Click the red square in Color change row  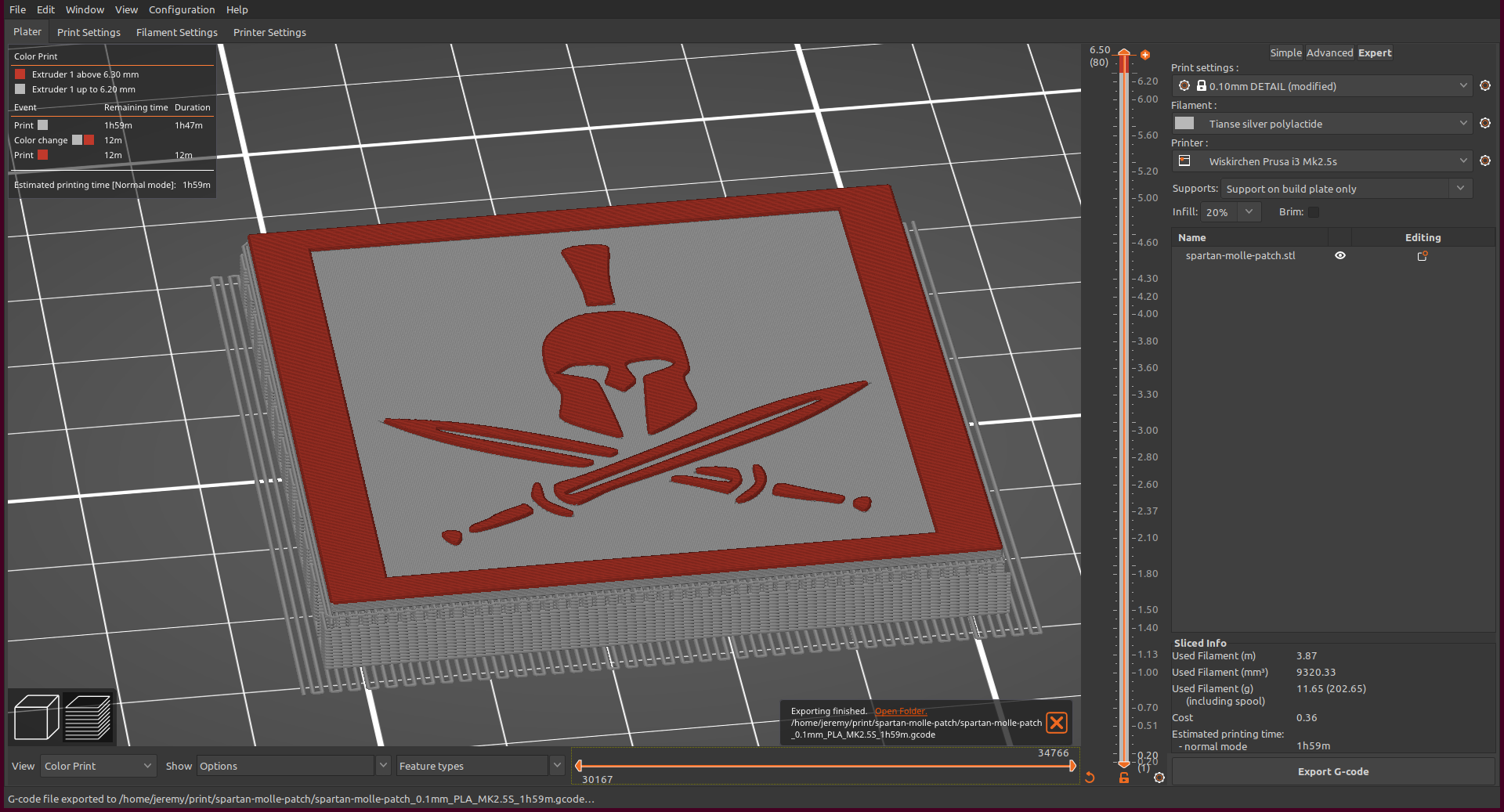coord(89,140)
